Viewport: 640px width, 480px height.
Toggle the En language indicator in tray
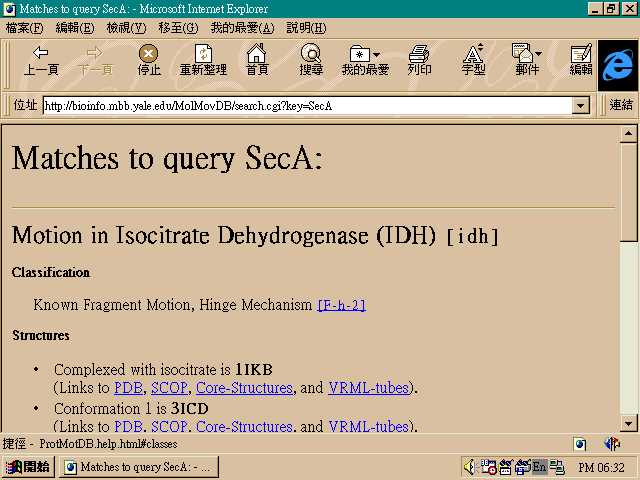(539, 467)
